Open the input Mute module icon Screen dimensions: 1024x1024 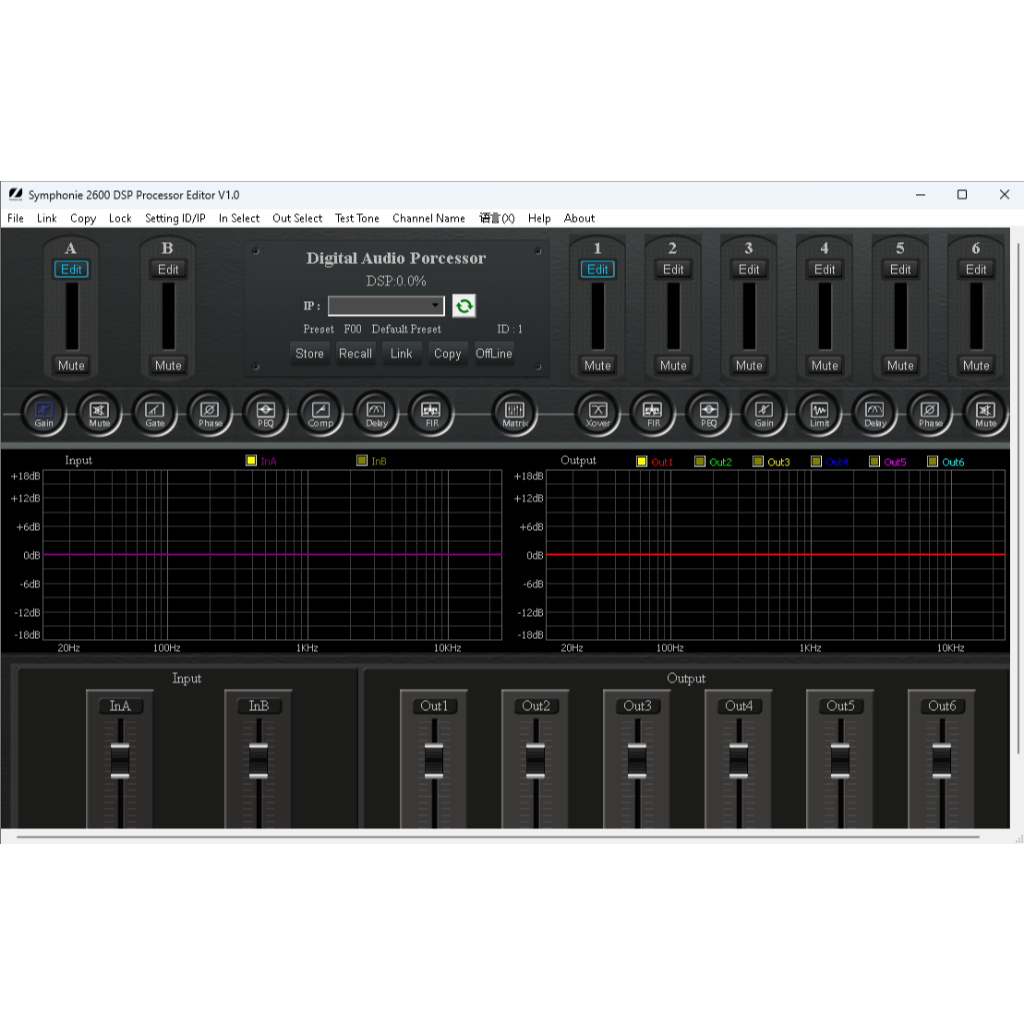click(99, 413)
